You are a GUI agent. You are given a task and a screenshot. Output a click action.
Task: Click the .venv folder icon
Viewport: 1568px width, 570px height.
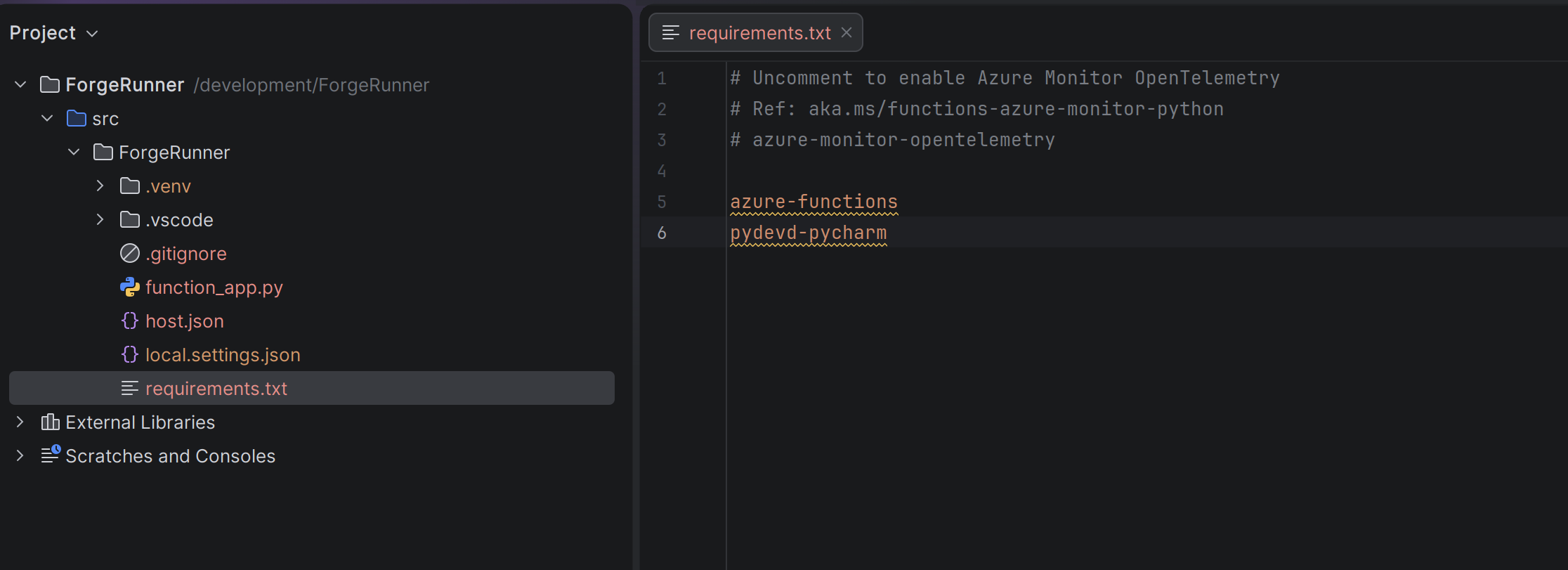130,186
